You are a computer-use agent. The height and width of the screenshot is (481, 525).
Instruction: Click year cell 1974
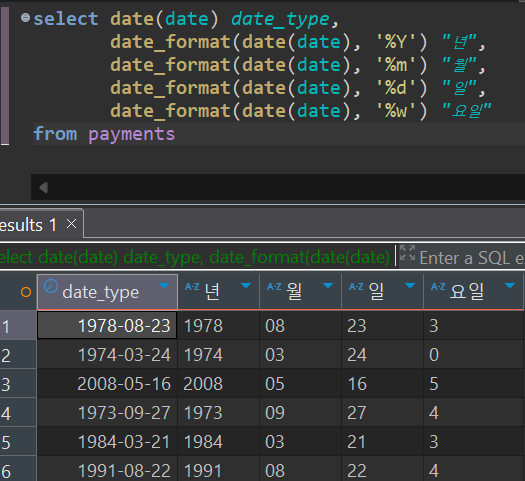pyautogui.click(x=219, y=355)
